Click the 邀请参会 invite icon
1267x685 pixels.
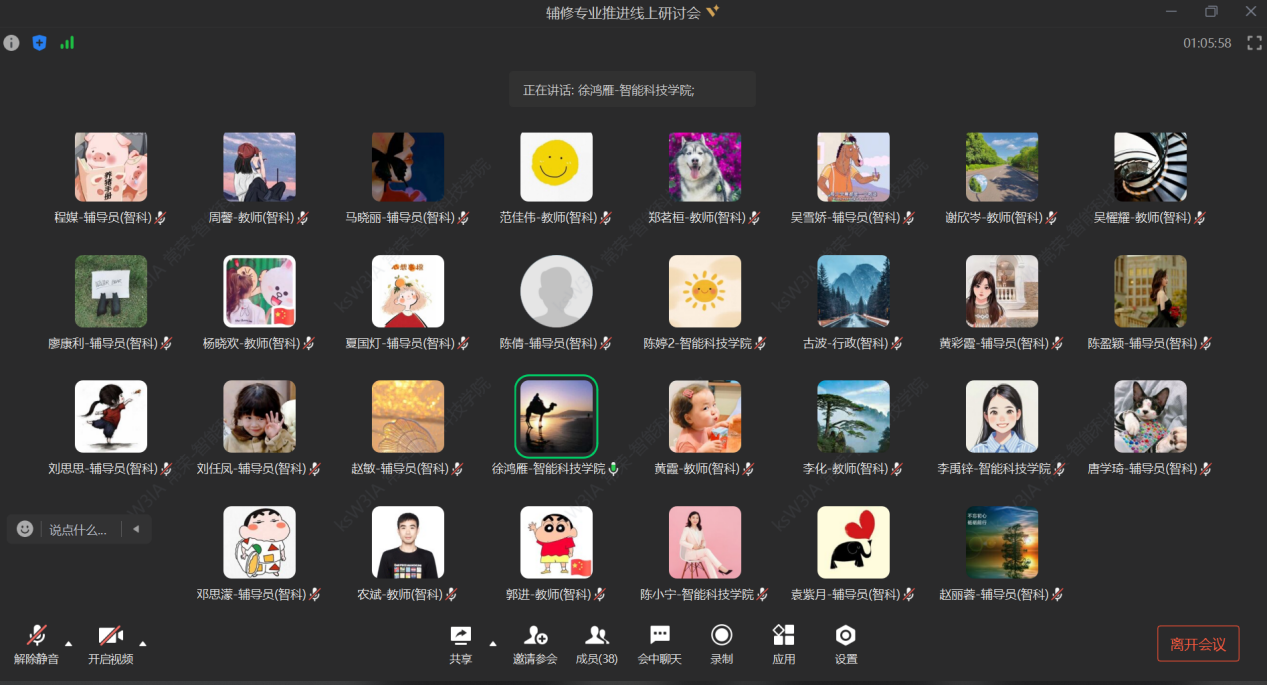click(535, 643)
